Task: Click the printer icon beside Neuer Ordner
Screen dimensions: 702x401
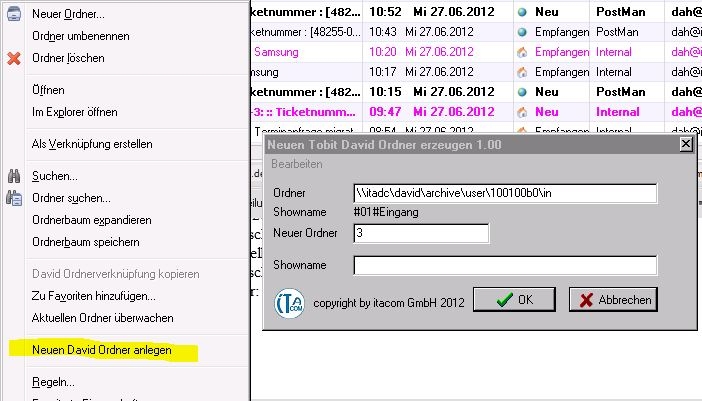Action: coord(14,13)
